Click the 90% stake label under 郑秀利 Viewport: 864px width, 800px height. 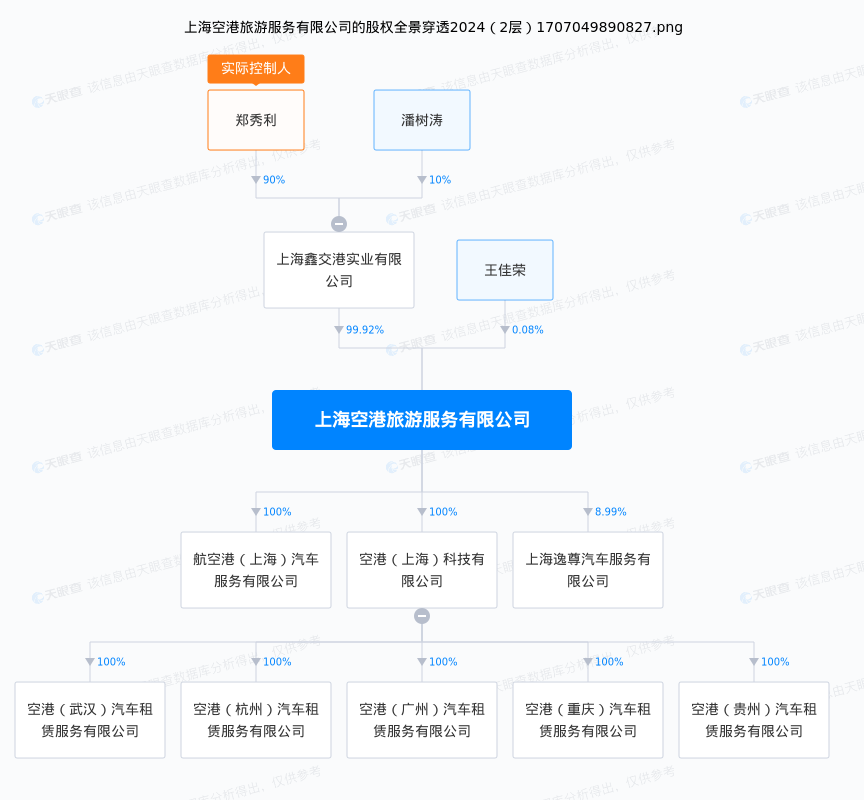(274, 180)
